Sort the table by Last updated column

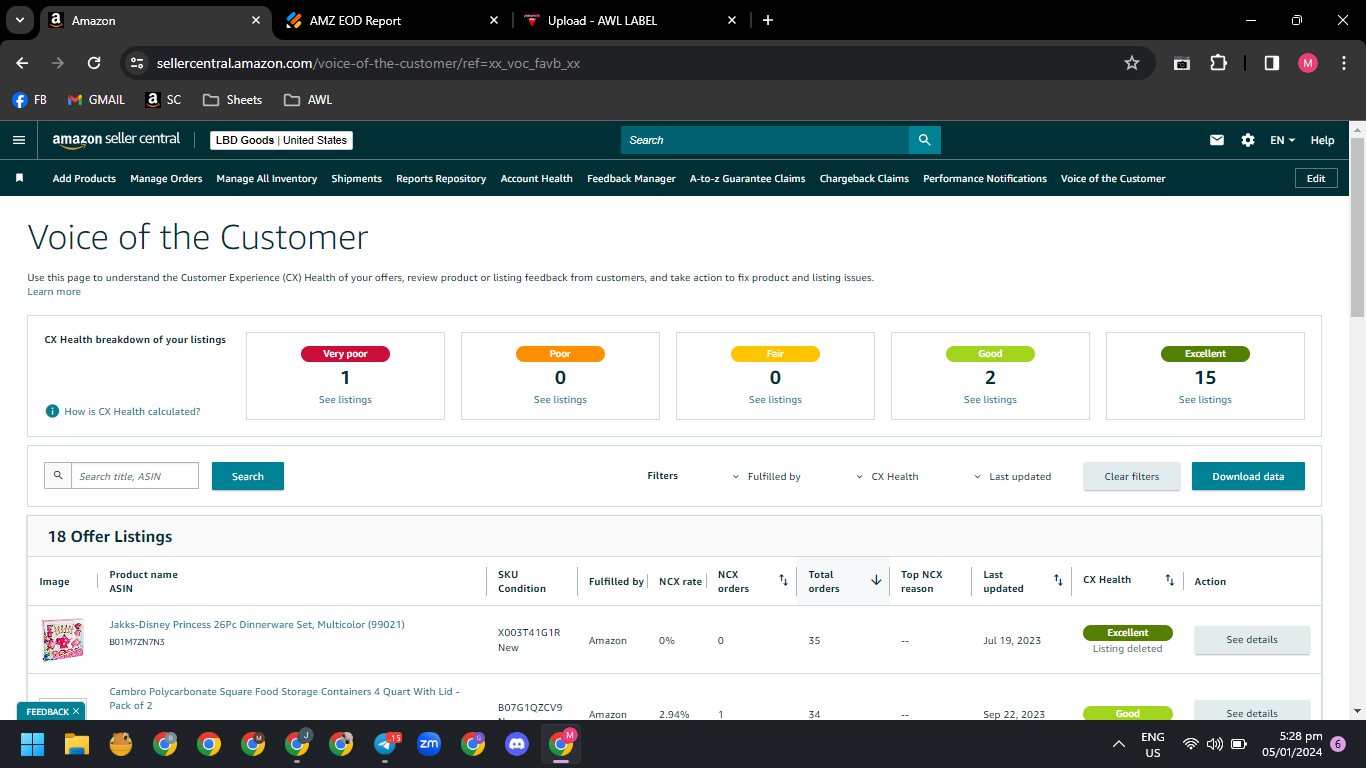click(1058, 581)
